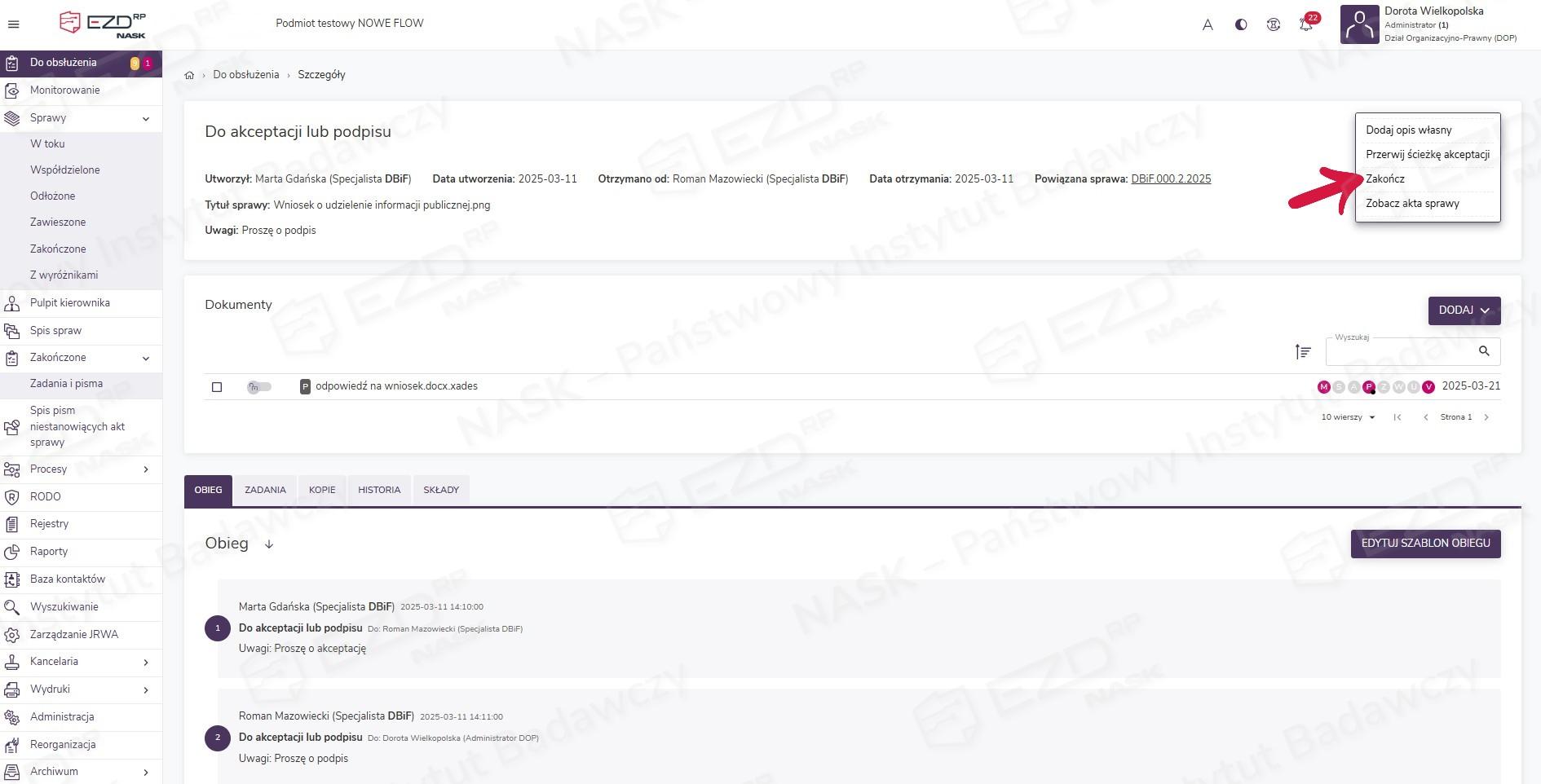This screenshot has width=1541, height=784.
Task: Open the notifications bell icon
Action: [x=1305, y=24]
